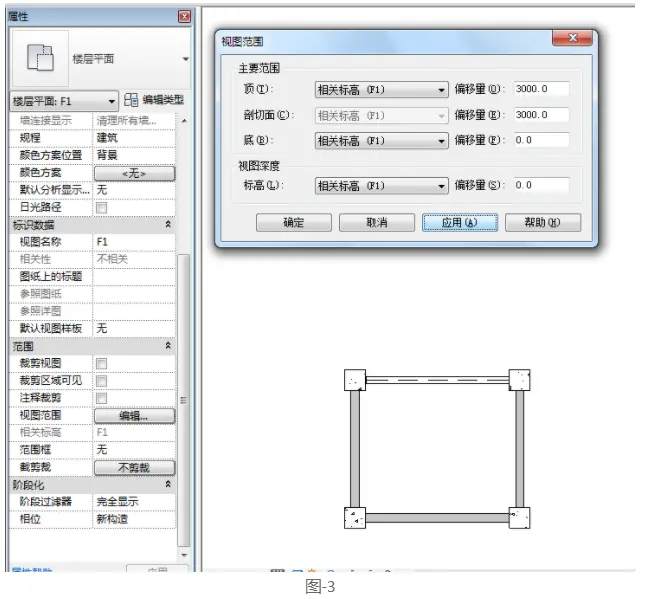647x599 pixels.
Task: Enable the 裁剪区域可见 checkbox
Action: click(102, 381)
